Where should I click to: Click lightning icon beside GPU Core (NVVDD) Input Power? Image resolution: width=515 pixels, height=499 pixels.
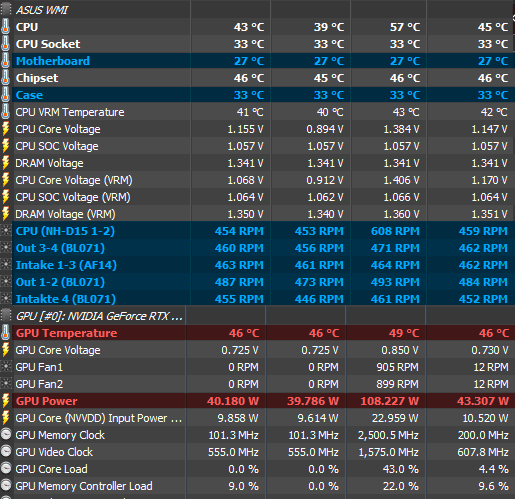5,418
